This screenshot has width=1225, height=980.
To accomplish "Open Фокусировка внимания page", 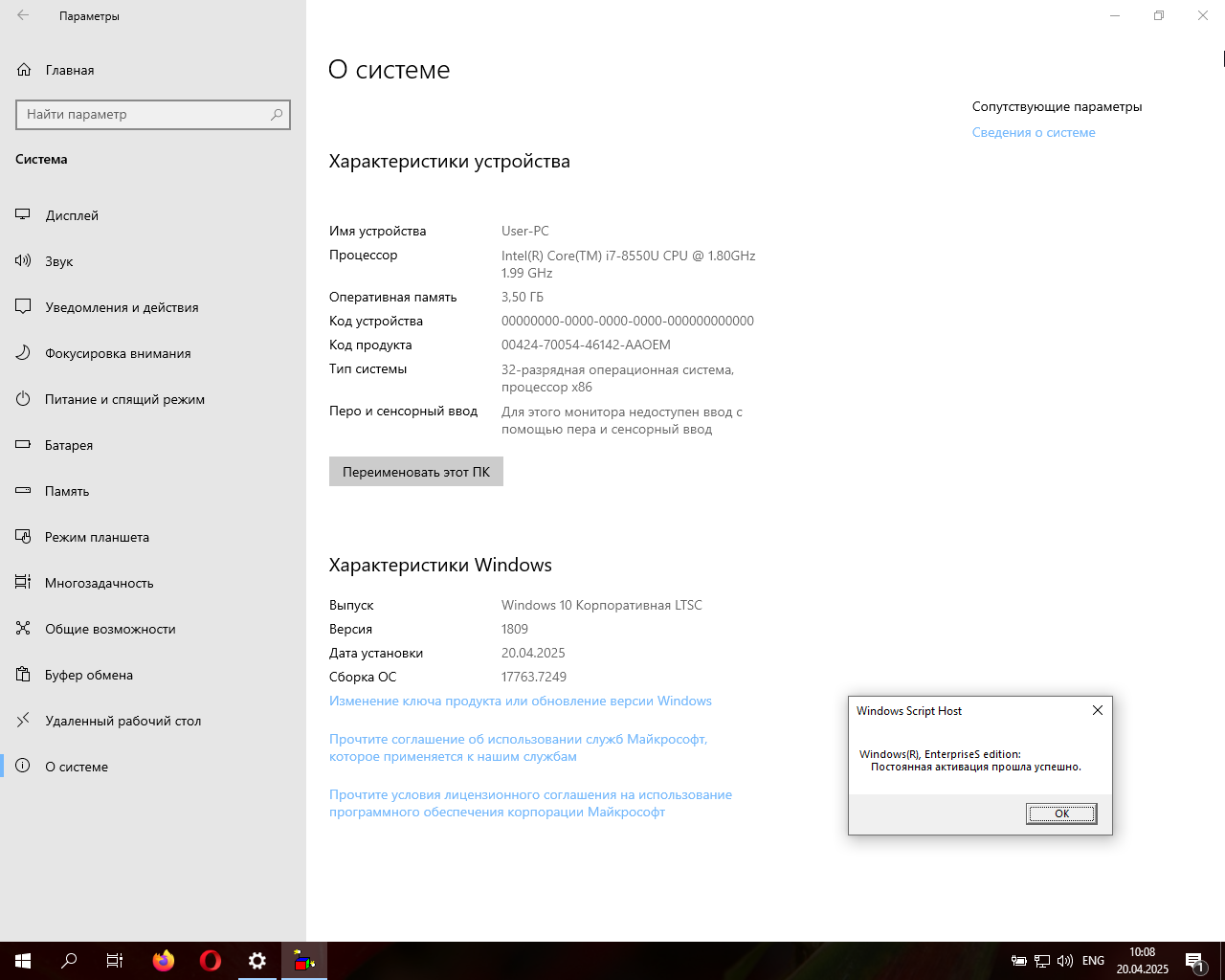I will point(153,353).
